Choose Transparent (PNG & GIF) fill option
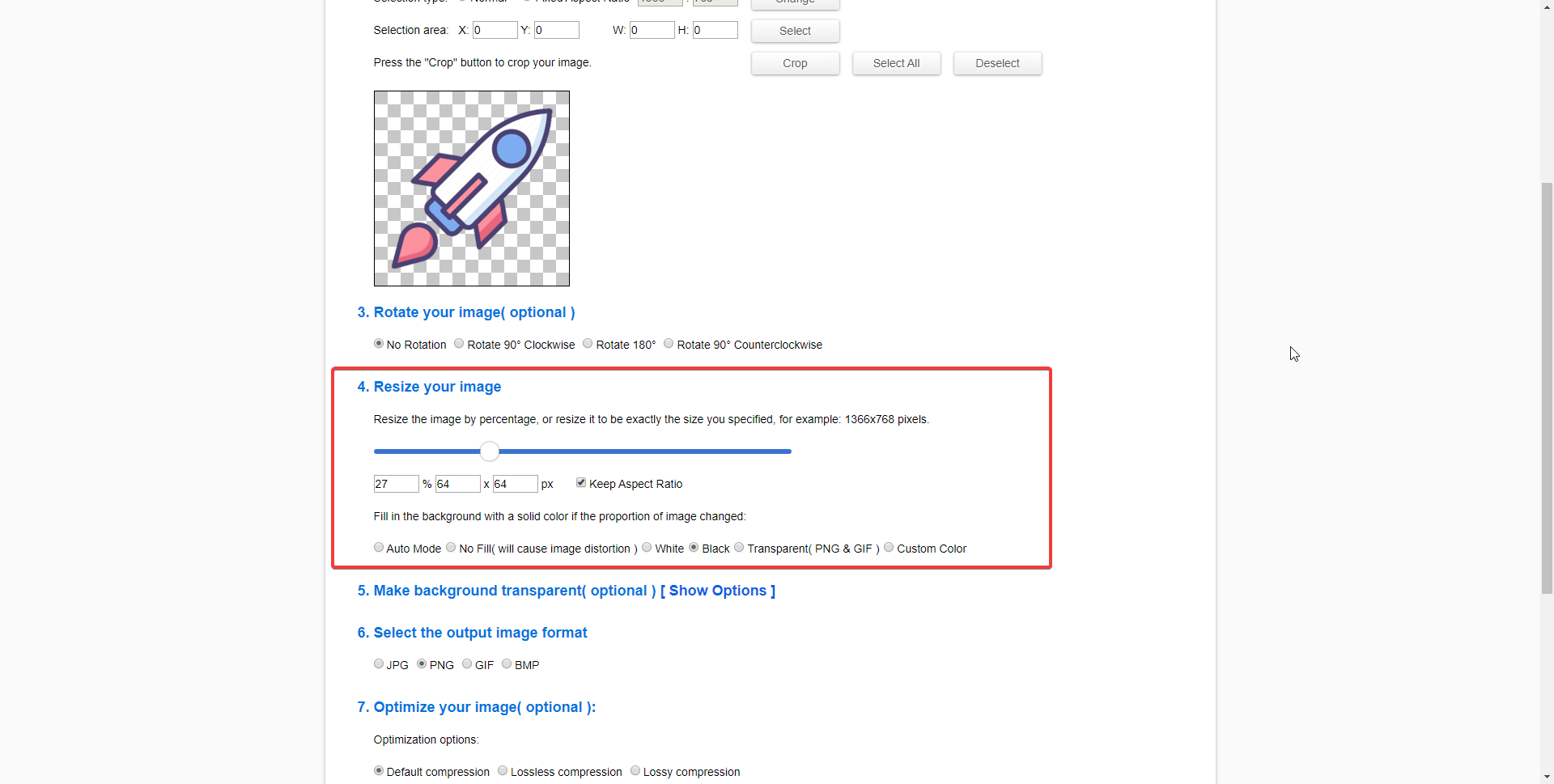The image size is (1554, 784). [x=739, y=548]
